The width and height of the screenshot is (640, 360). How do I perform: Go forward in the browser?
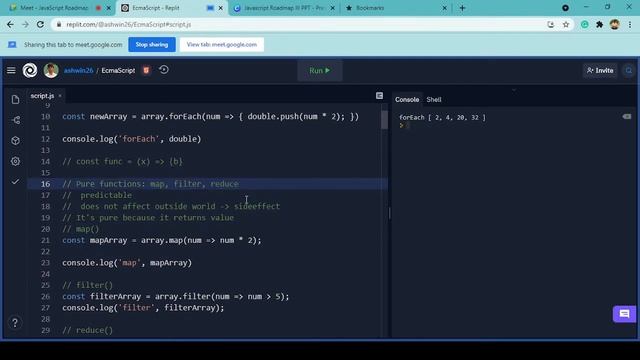[25, 24]
